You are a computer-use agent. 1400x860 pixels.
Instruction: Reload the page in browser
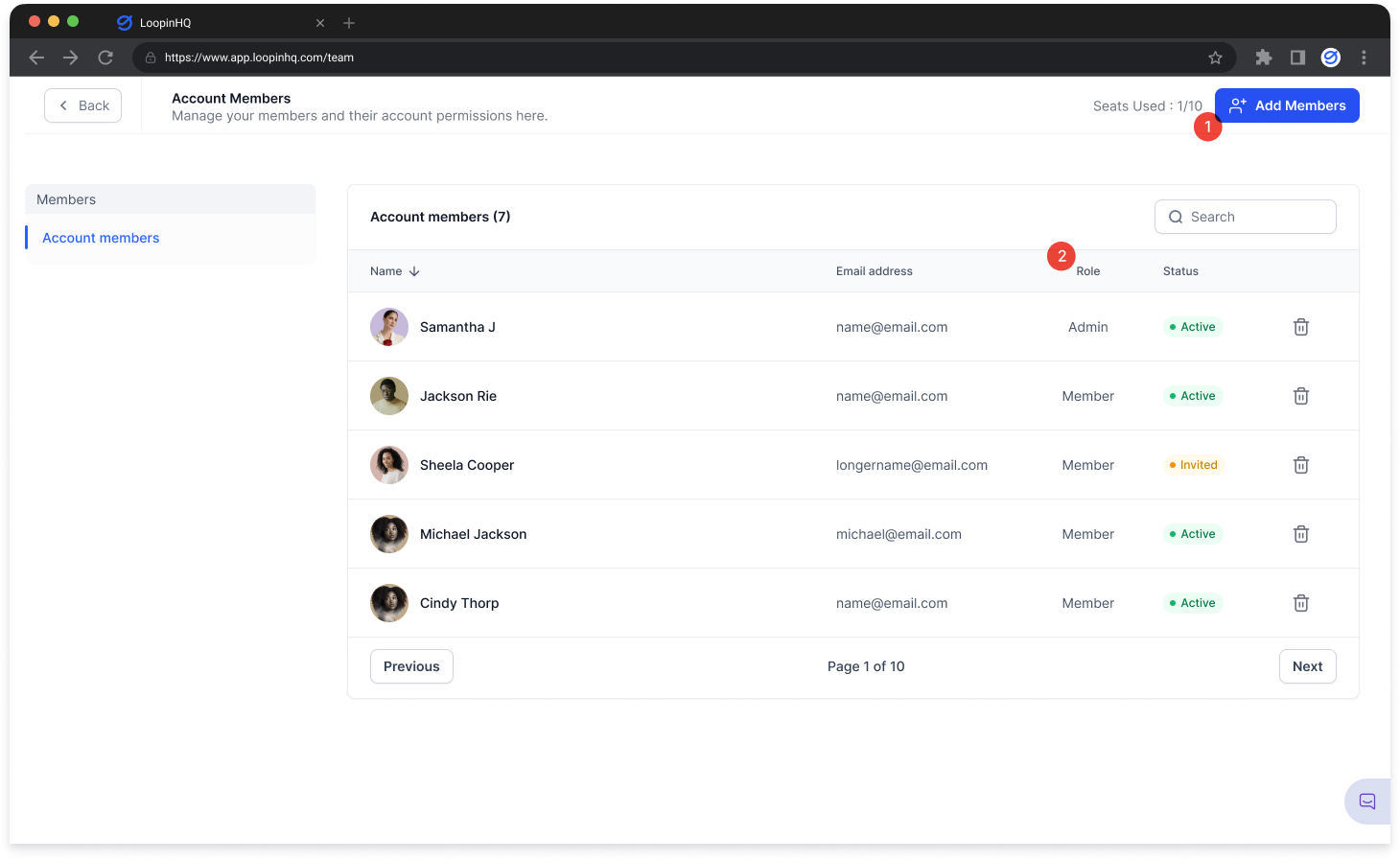pyautogui.click(x=105, y=58)
